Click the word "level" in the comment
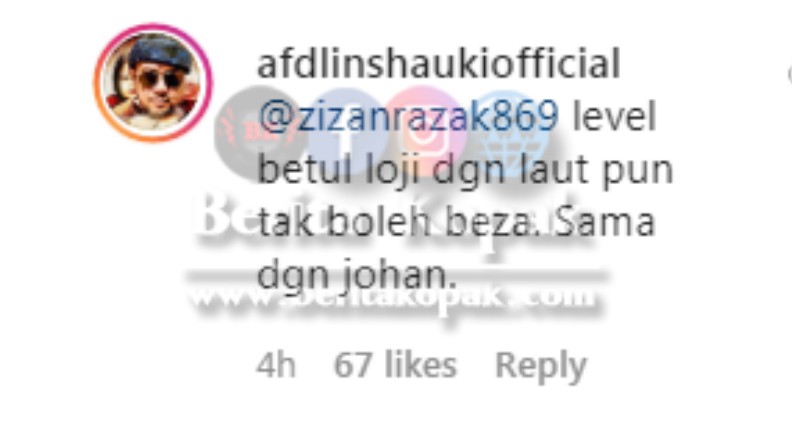Screen dimensions: 800x430 [614, 116]
